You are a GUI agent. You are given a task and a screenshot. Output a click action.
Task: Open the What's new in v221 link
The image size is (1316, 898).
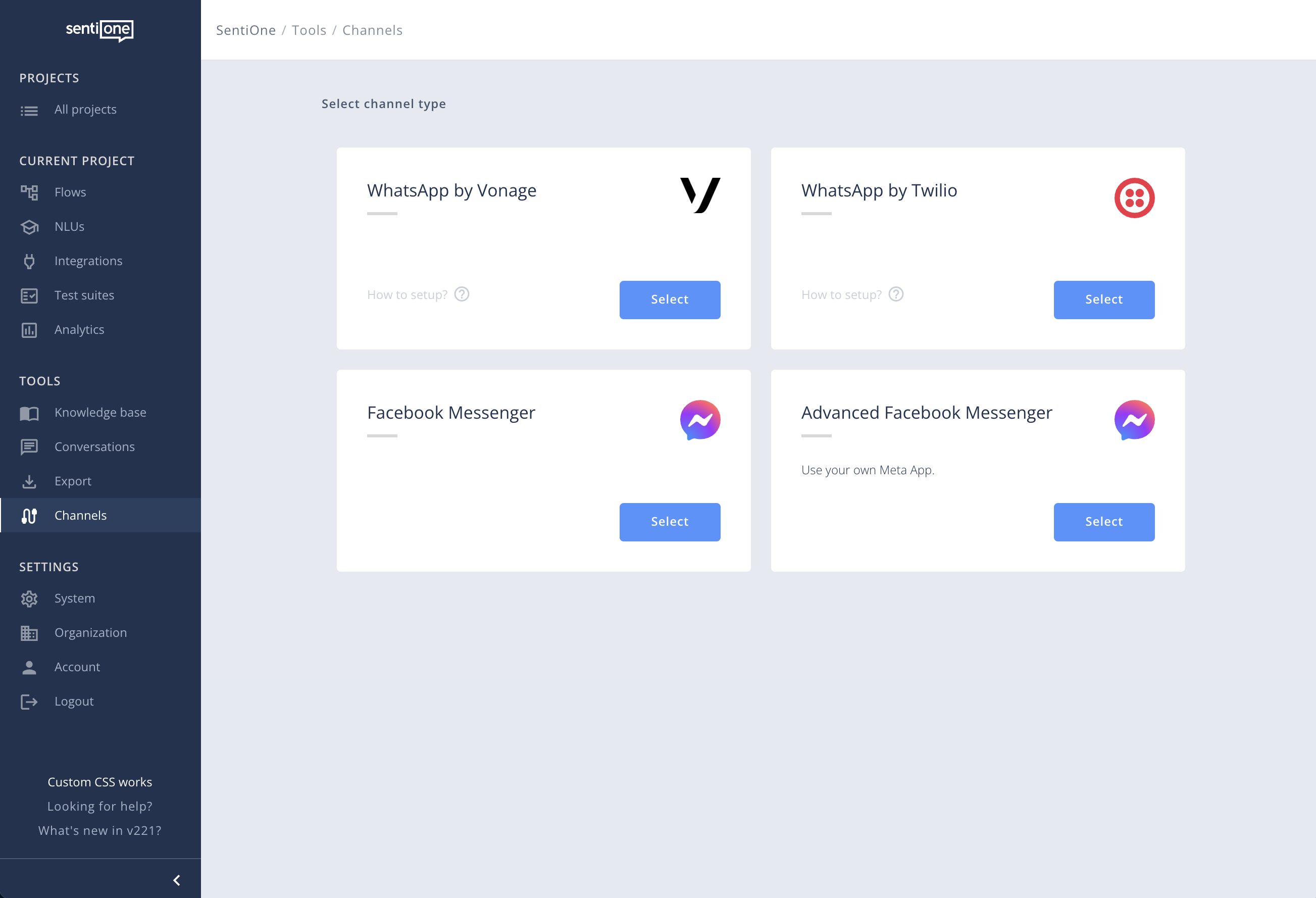[99, 830]
